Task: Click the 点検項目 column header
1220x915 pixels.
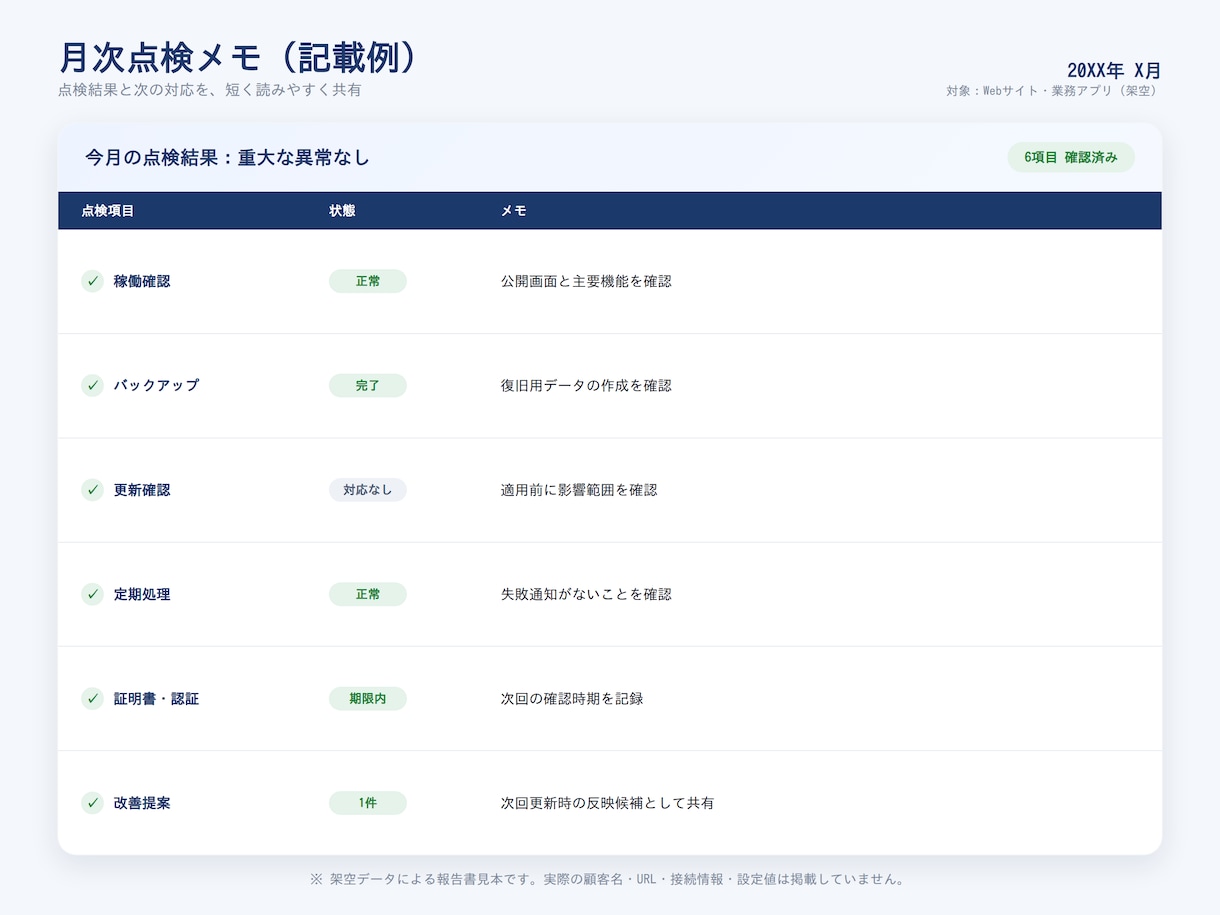Action: (108, 211)
